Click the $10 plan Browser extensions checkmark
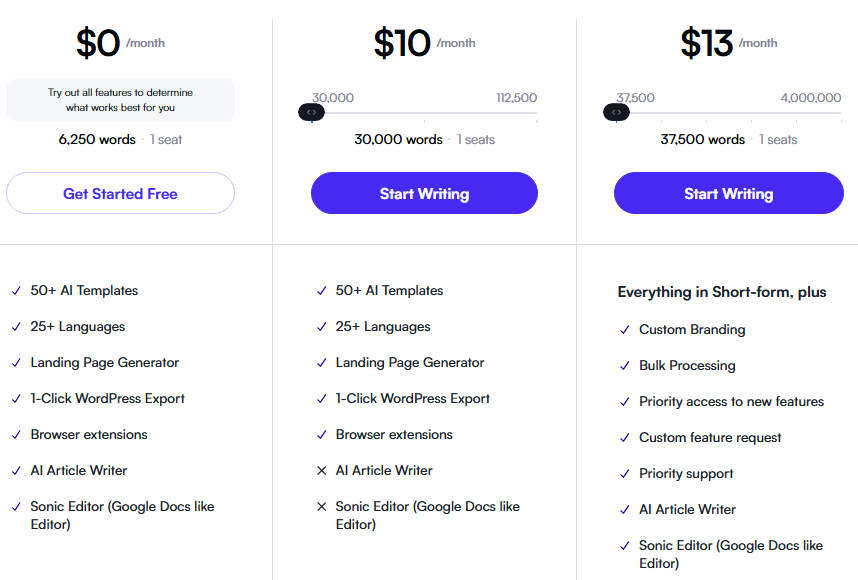858x580 pixels. [x=322, y=435]
